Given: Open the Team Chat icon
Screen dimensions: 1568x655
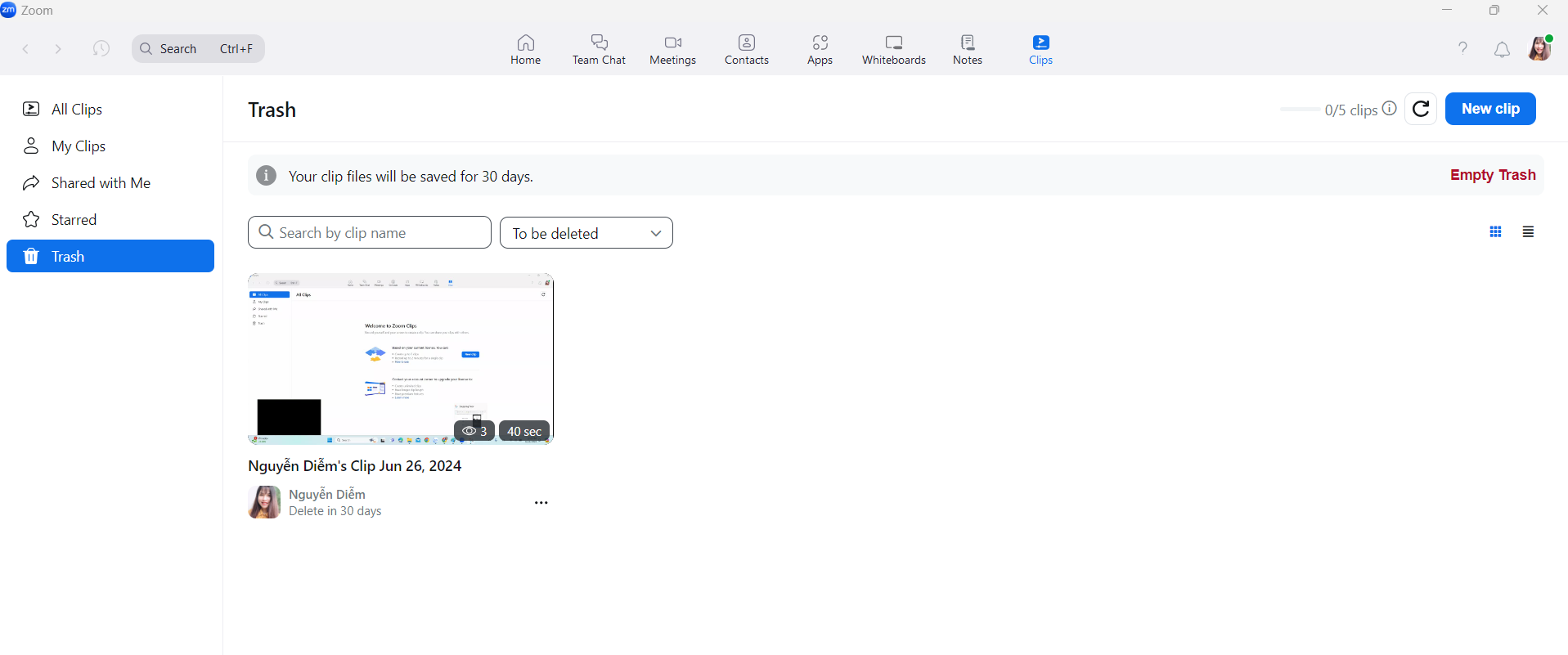Looking at the screenshot, I should click(x=599, y=49).
